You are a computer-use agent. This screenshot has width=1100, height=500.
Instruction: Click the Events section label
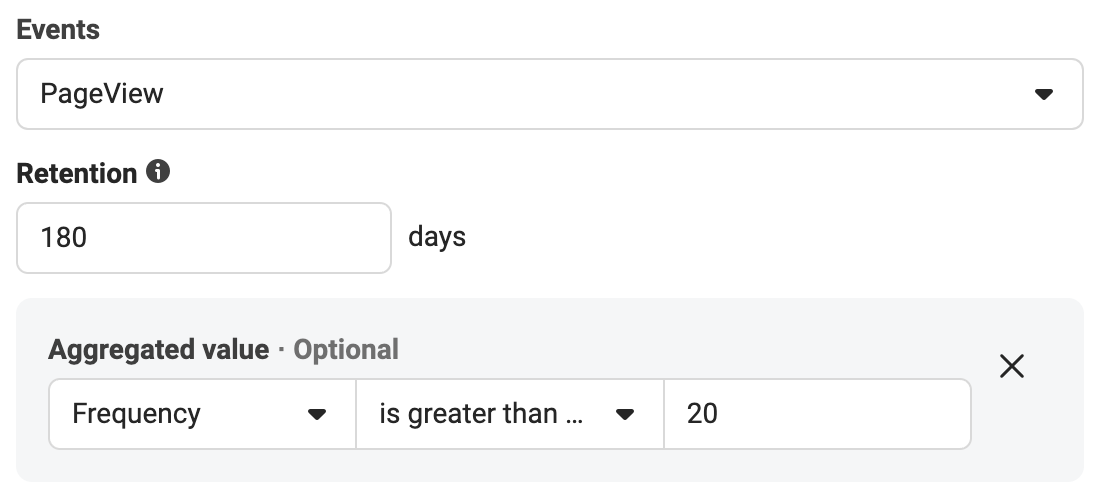point(58,29)
